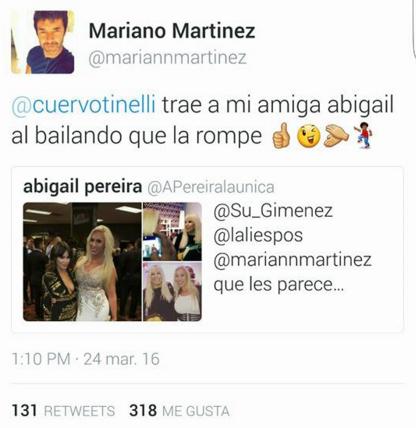This screenshot has height=428, width=416.
Task: View the 318 Me Gusta list
Action: pyautogui.click(x=179, y=411)
